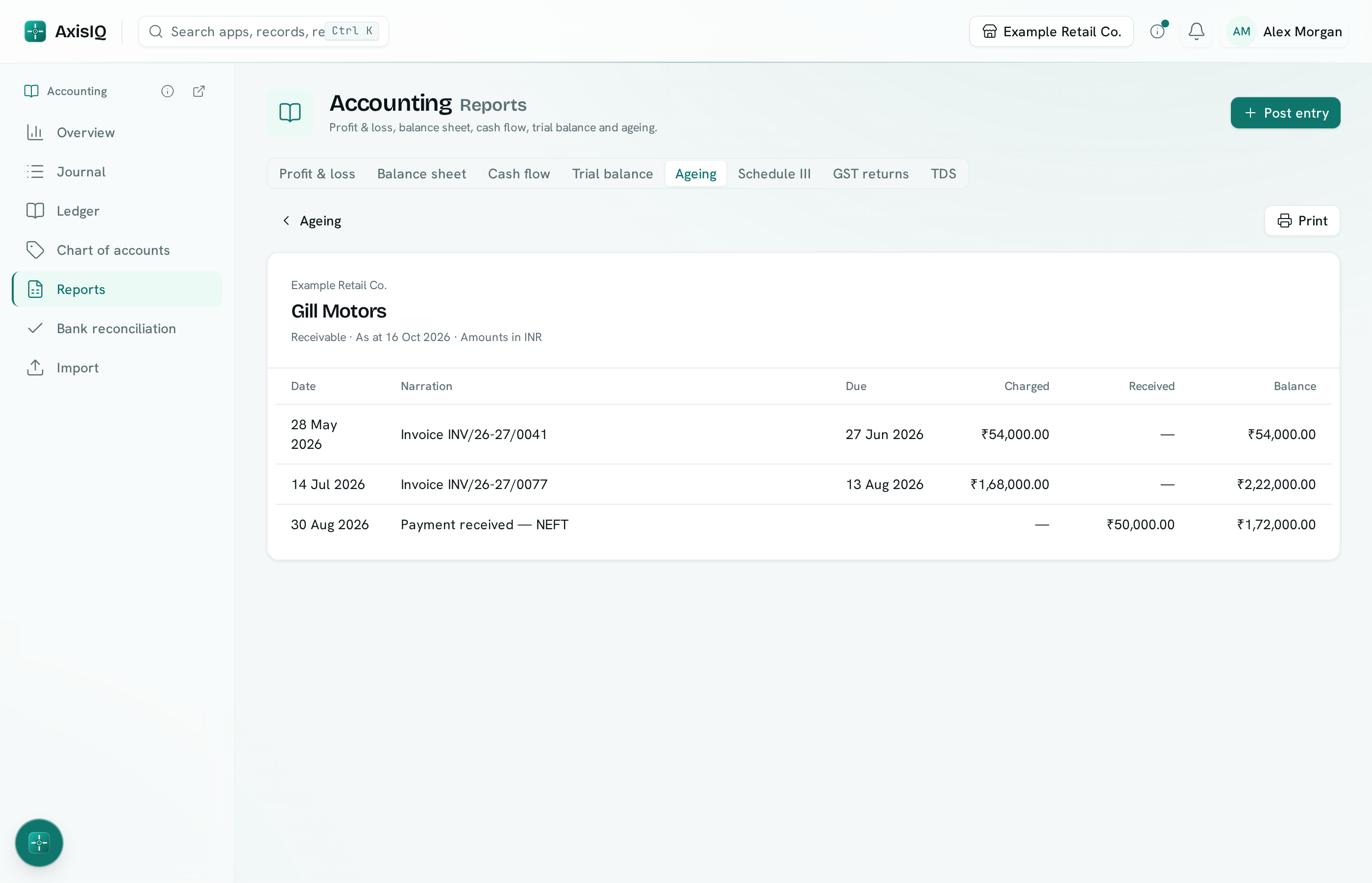Switch to the Schedule III tab
The width and height of the screenshot is (1372, 883).
pos(774,174)
